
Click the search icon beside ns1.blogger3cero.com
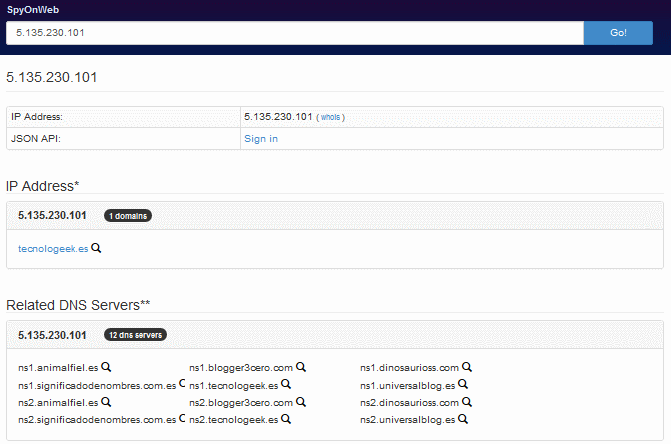click(x=301, y=367)
